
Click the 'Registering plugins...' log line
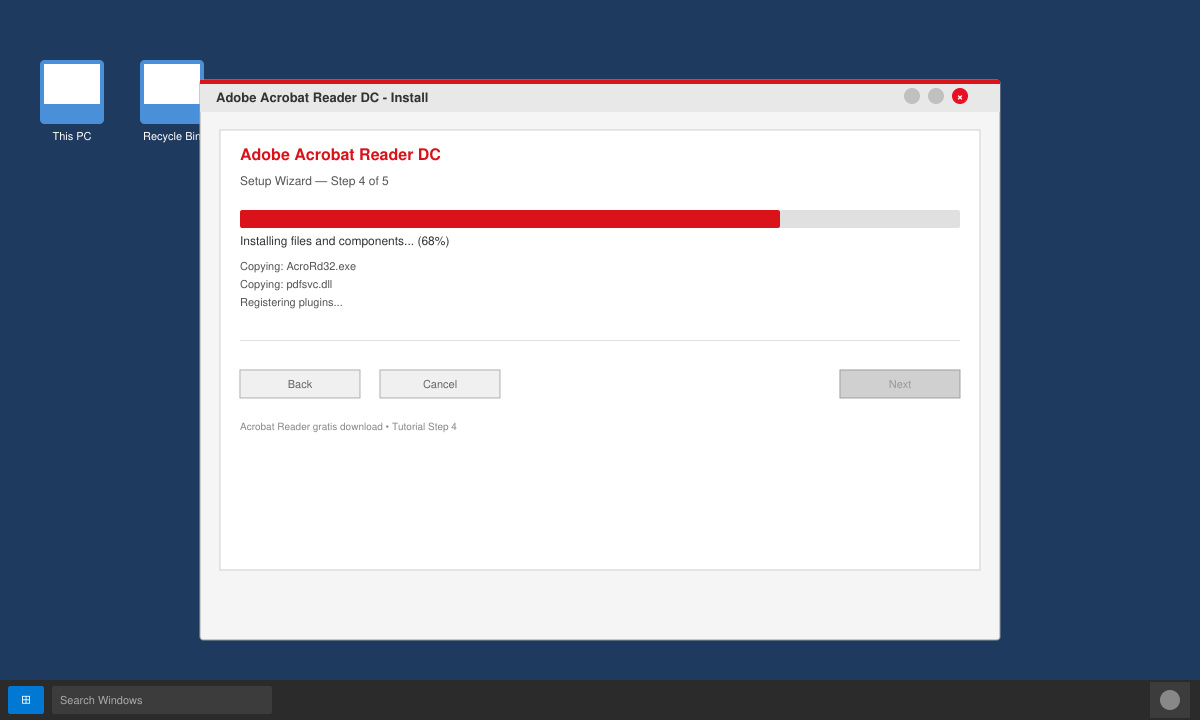291,302
